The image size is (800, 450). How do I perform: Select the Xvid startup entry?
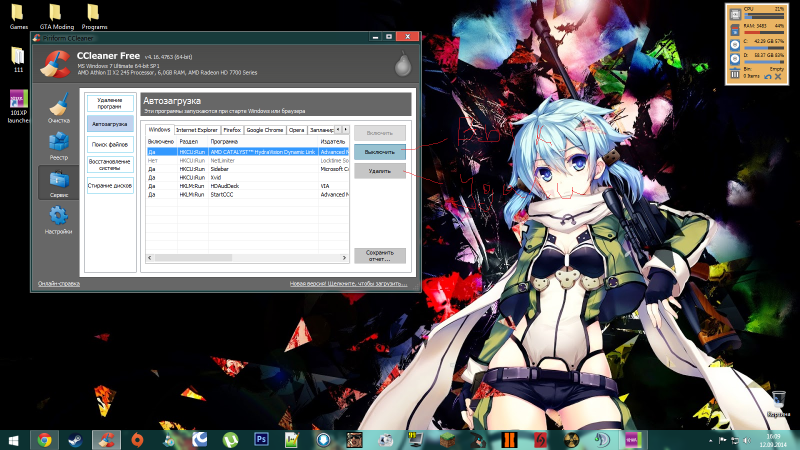tap(247, 178)
